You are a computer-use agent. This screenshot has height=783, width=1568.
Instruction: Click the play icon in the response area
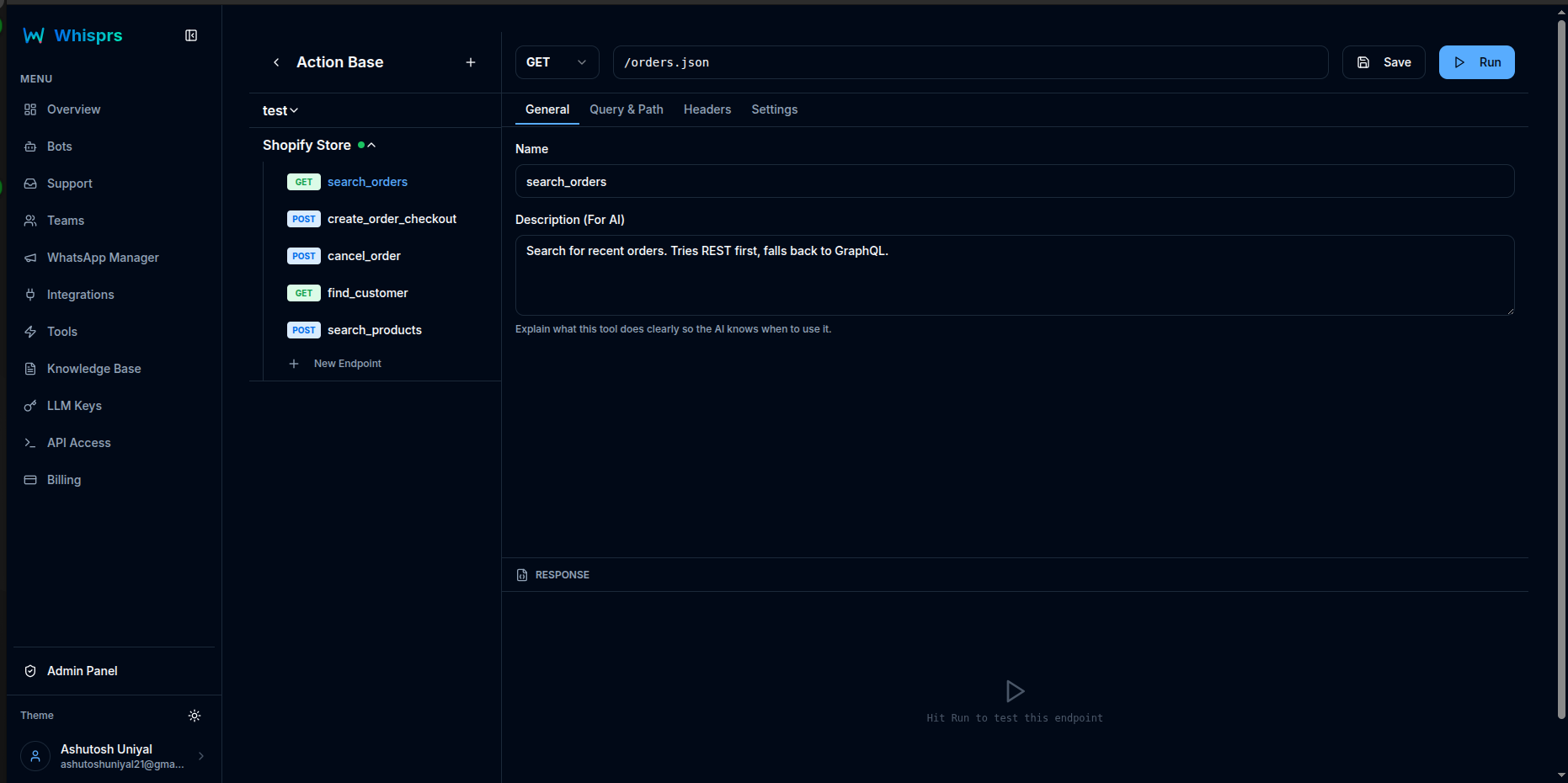click(x=1015, y=691)
